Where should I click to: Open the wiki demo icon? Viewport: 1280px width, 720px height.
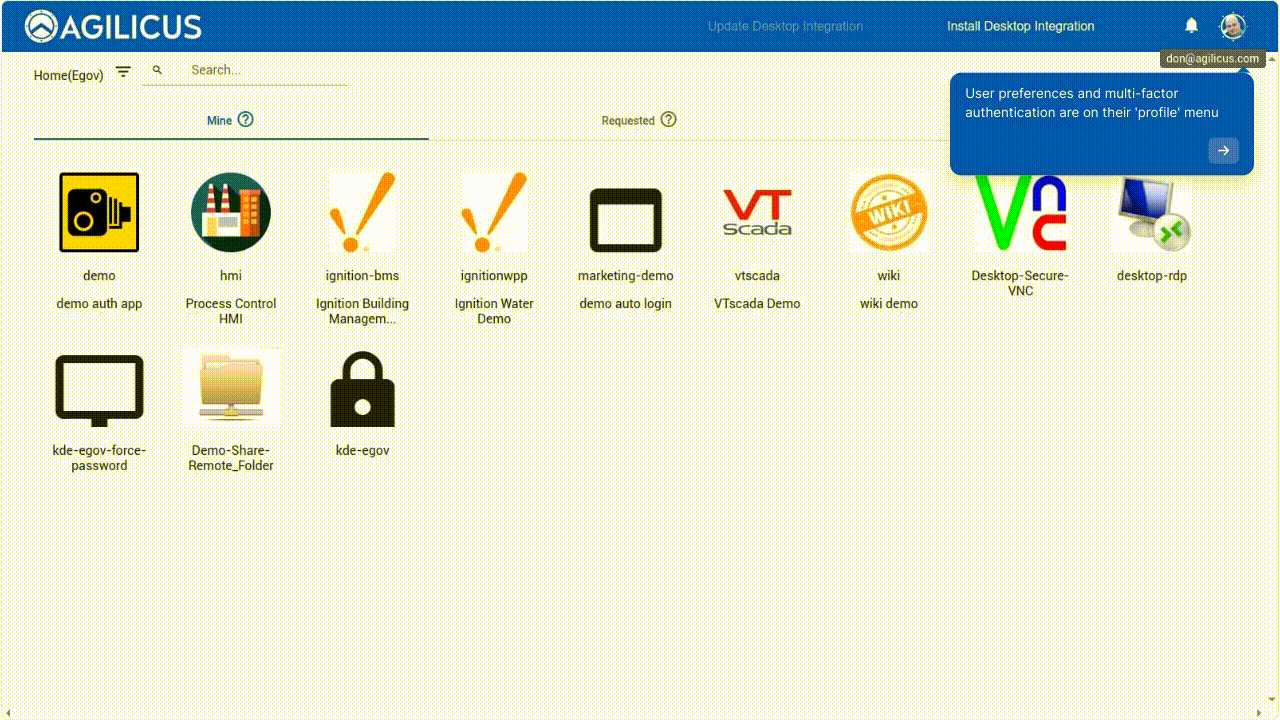point(889,212)
